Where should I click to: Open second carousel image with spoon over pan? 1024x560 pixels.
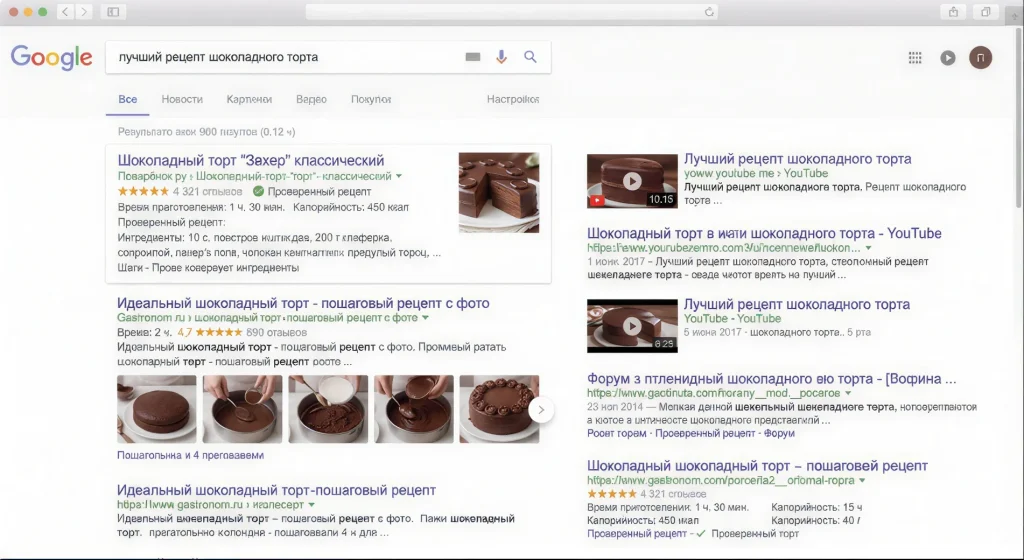click(x=242, y=409)
